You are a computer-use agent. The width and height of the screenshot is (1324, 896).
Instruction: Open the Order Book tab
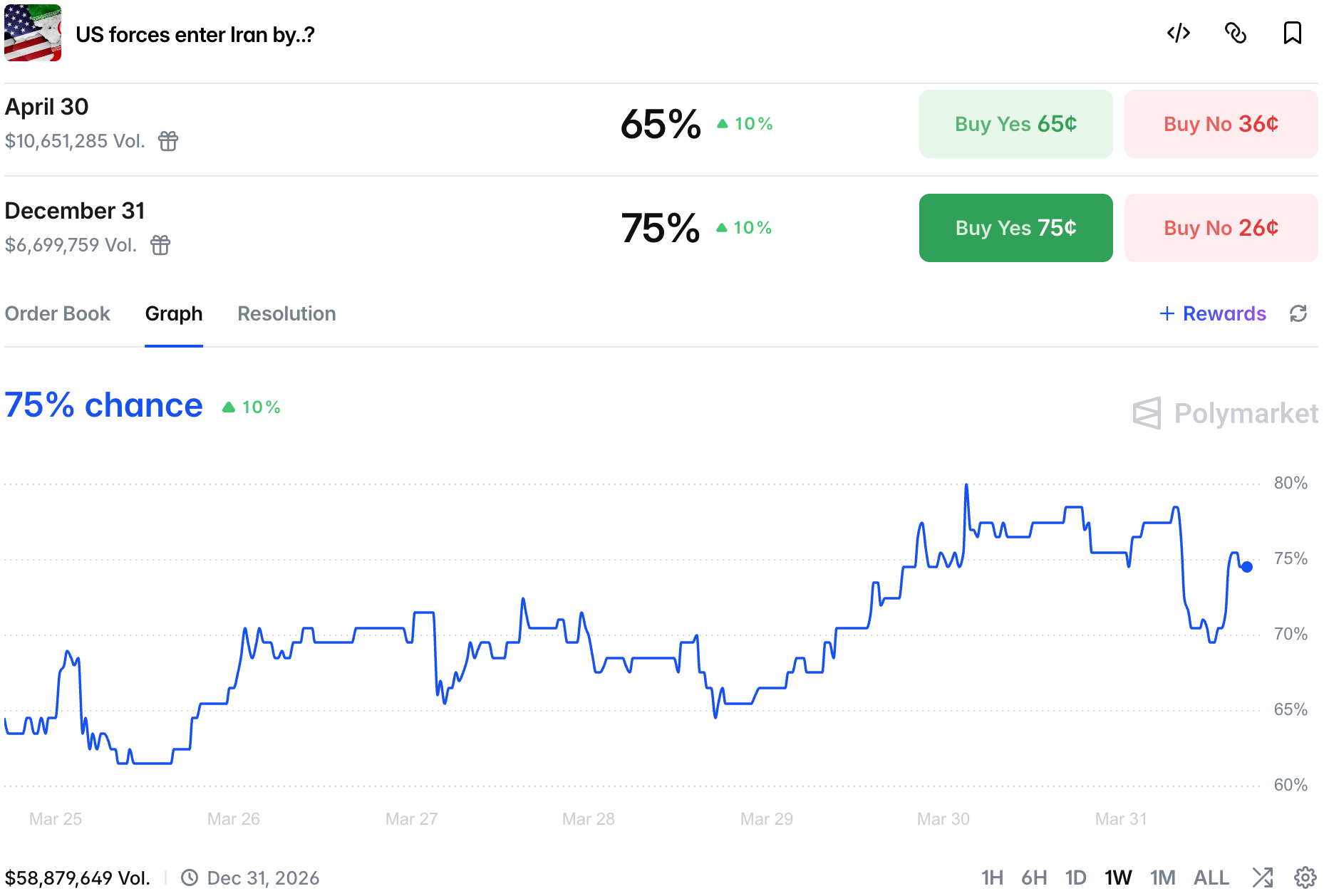point(58,313)
